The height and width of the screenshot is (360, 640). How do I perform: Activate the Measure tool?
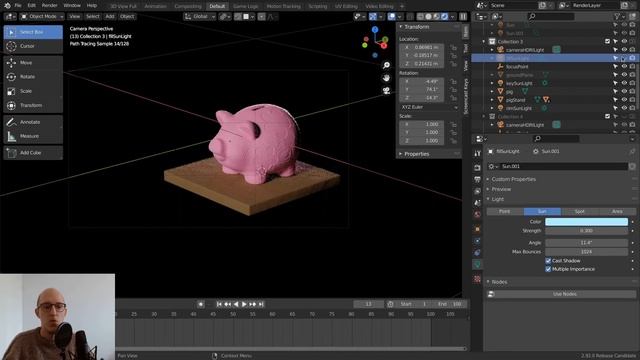click(x=33, y=136)
